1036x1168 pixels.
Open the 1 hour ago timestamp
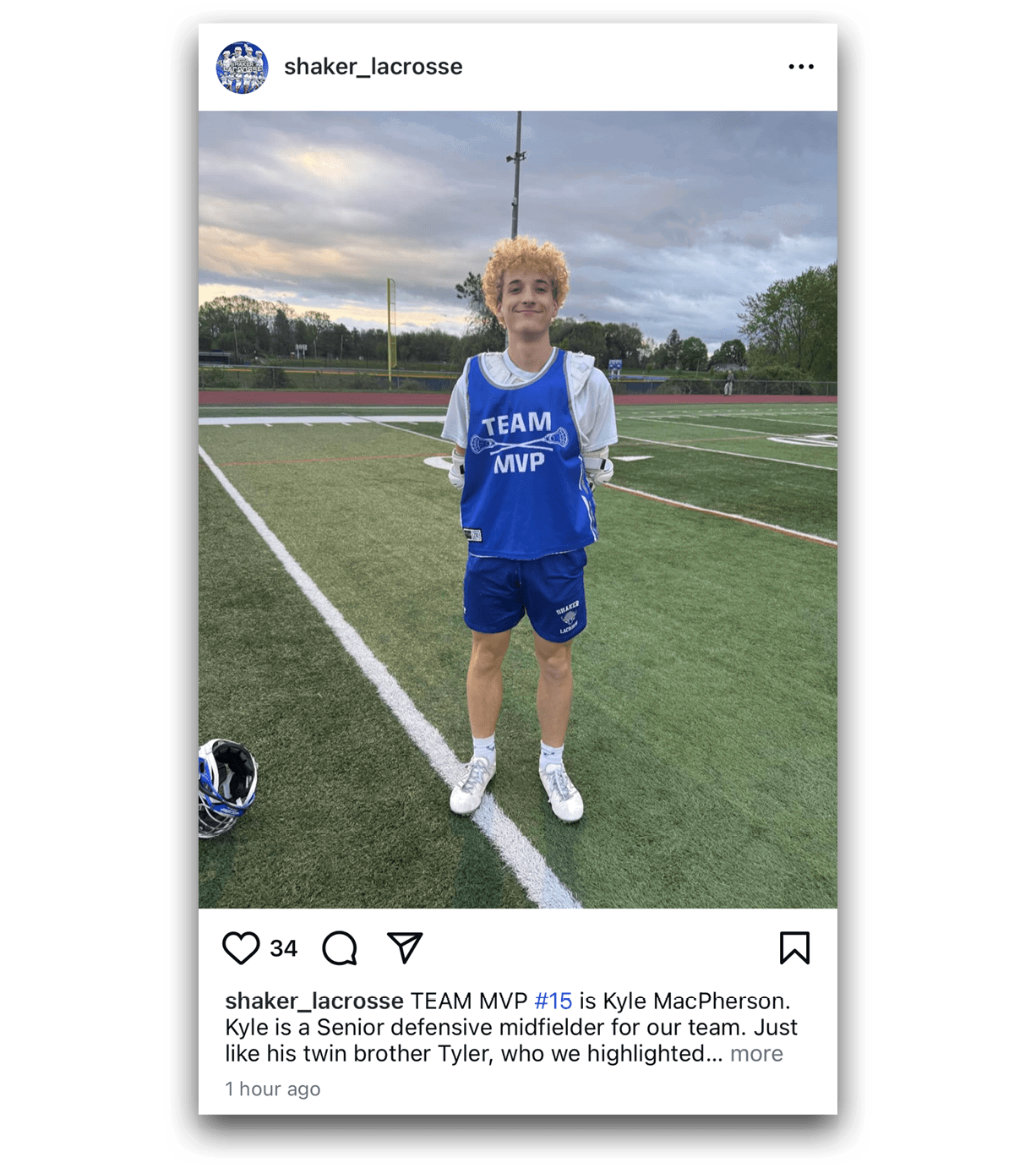(x=273, y=1089)
